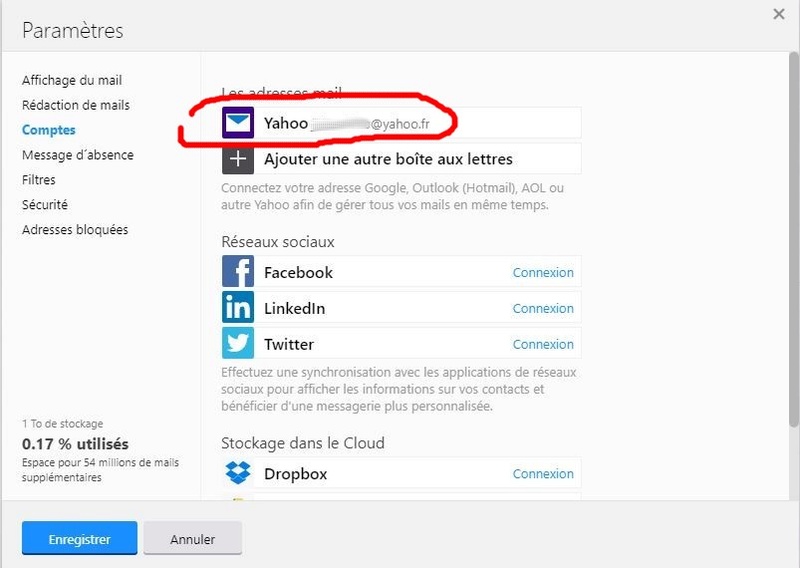Select the Comptes section
800x568 pixels.
(48, 130)
